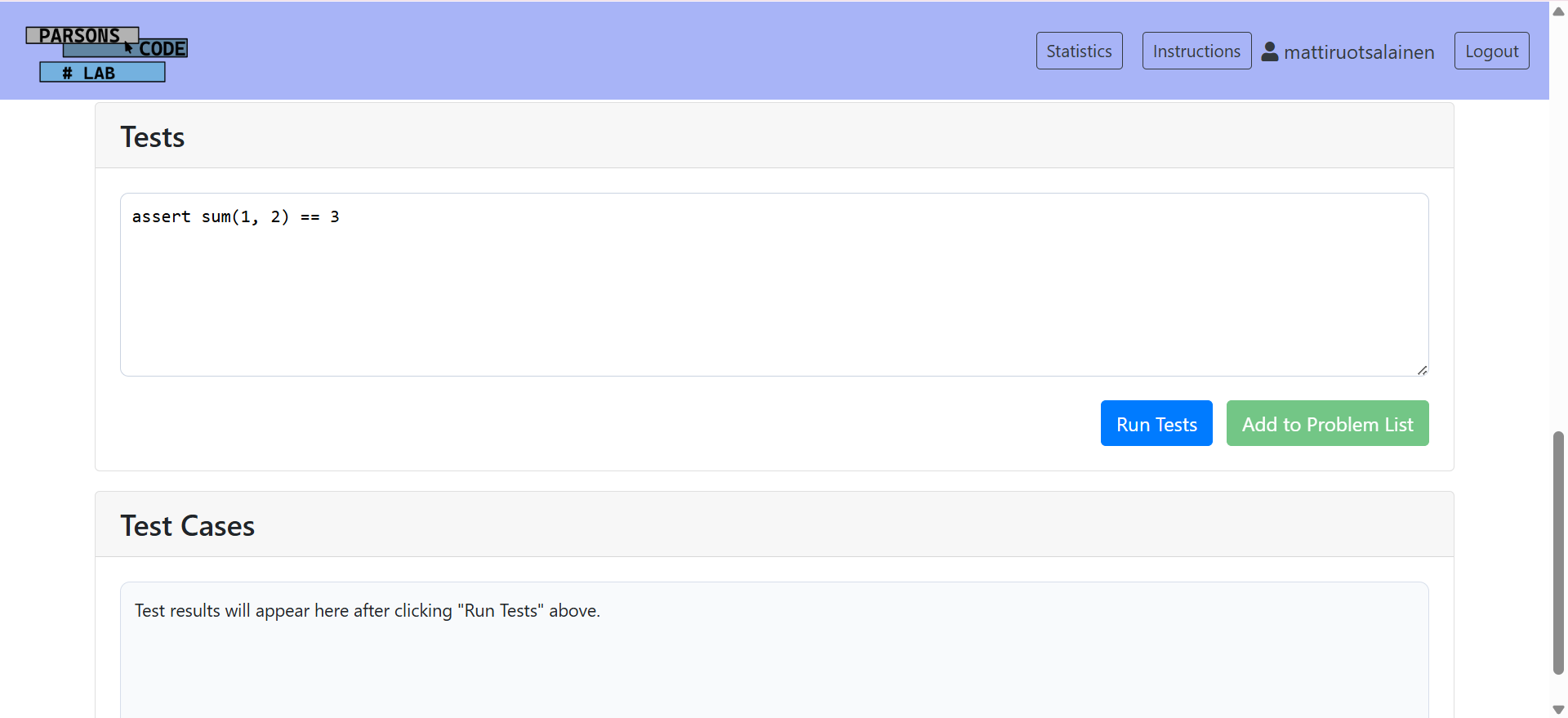1568x718 pixels.
Task: Click the user profile icon
Action: (1270, 51)
